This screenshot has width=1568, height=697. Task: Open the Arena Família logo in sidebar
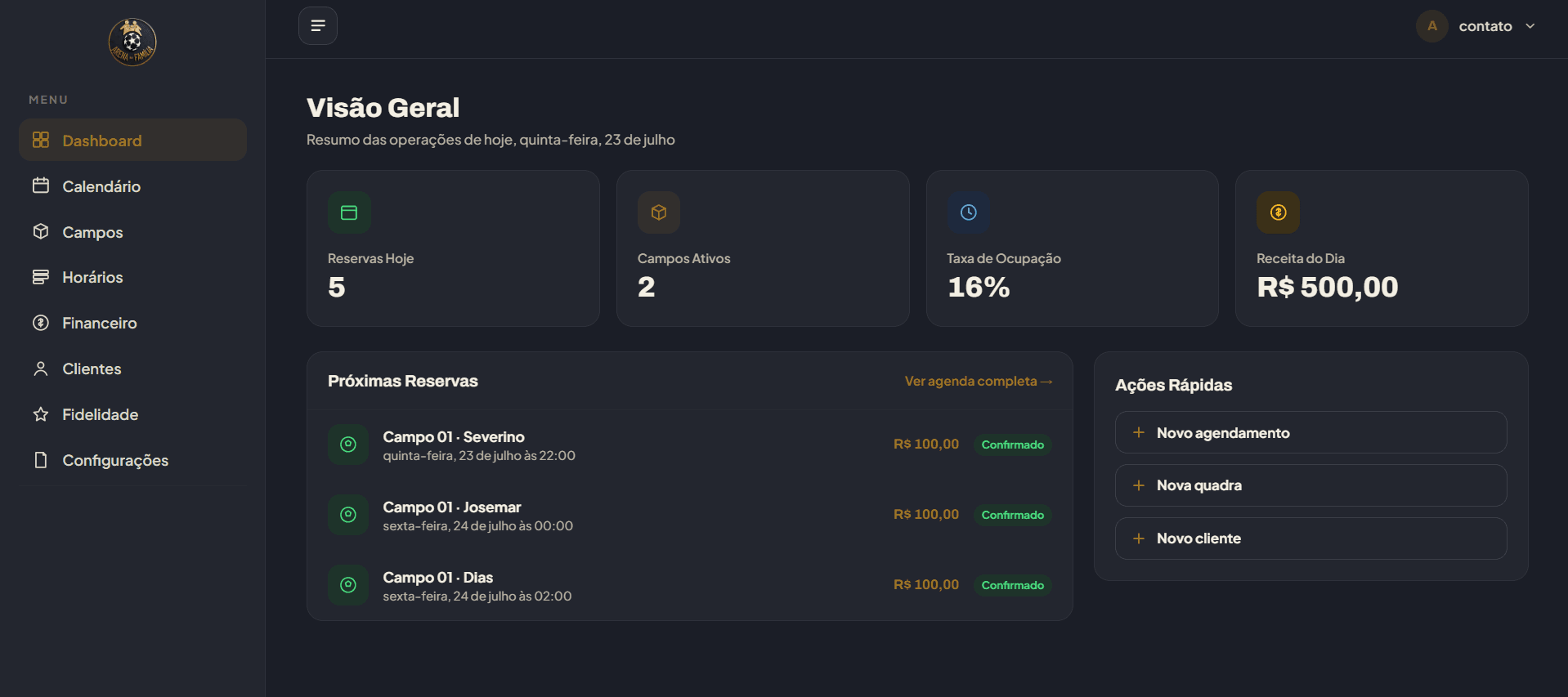coord(132,42)
